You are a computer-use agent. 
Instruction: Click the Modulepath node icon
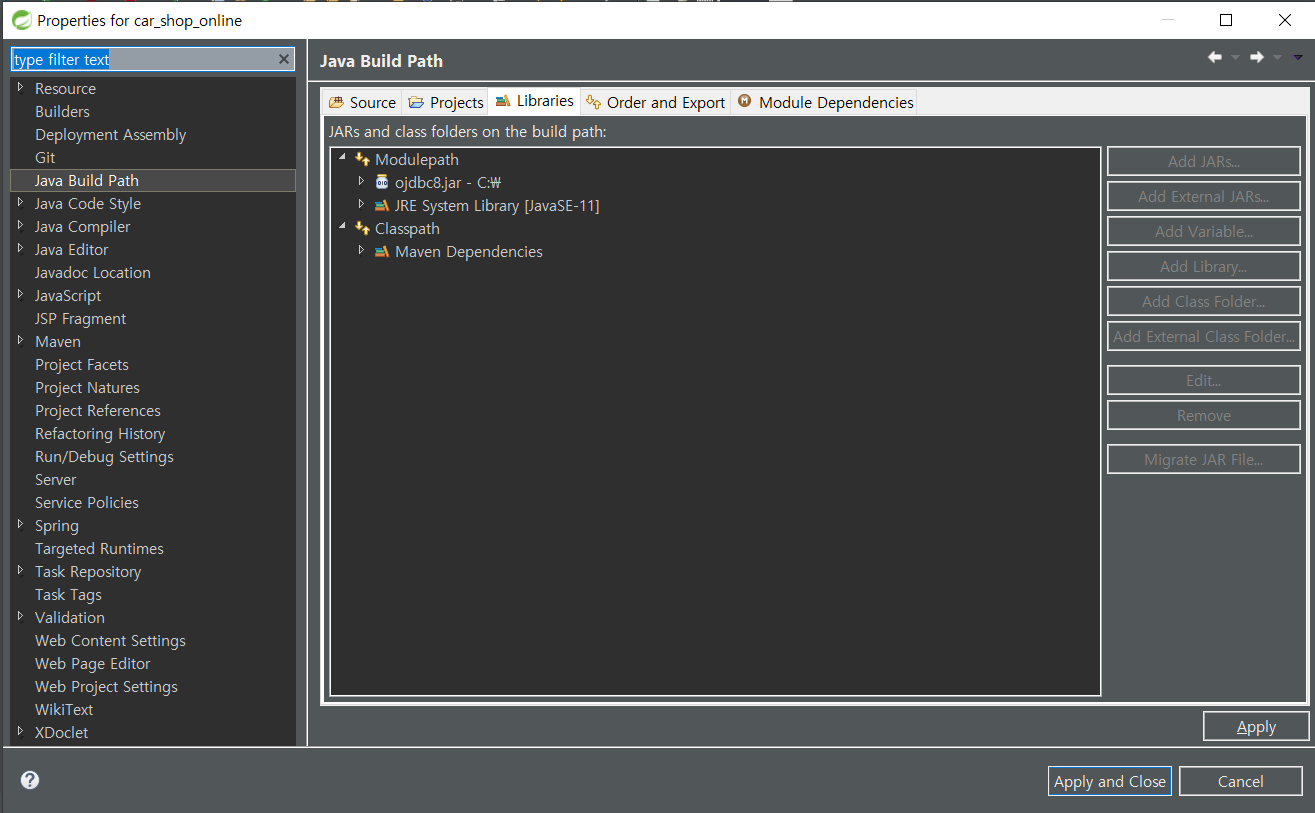(x=362, y=159)
